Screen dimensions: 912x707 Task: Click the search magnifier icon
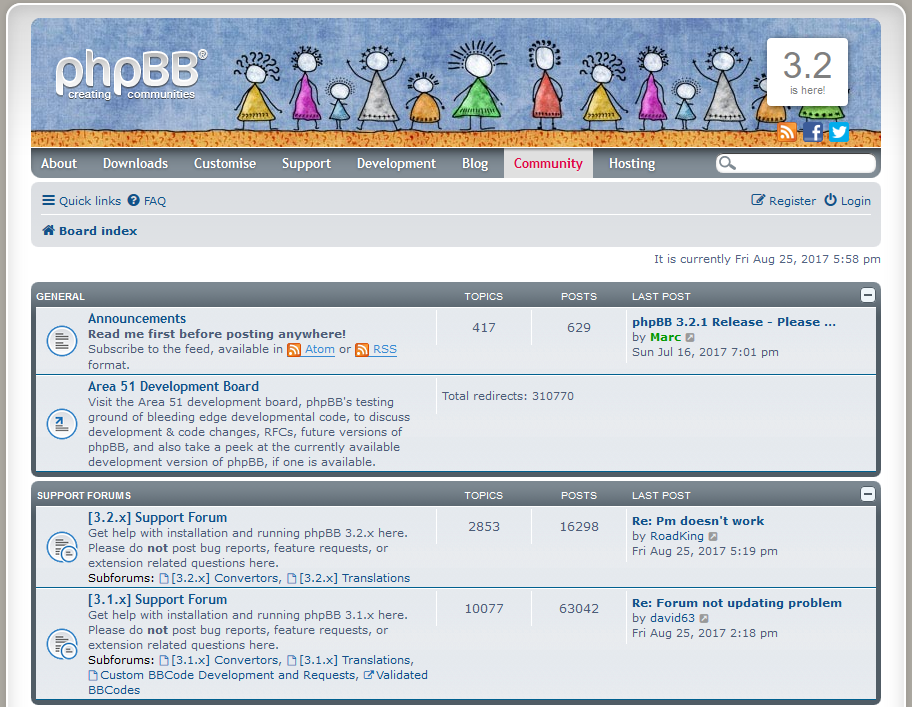point(726,163)
